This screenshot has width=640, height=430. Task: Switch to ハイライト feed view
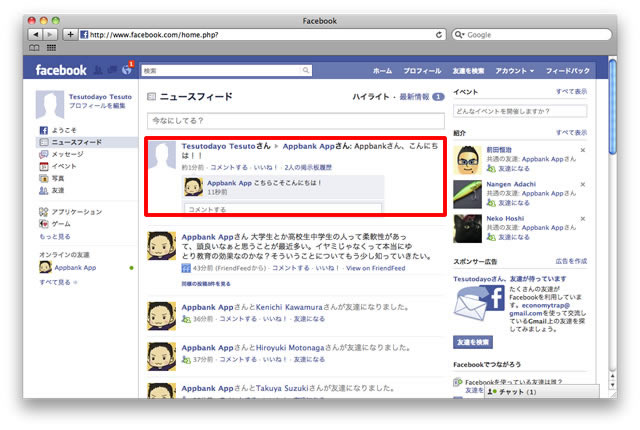(371, 97)
